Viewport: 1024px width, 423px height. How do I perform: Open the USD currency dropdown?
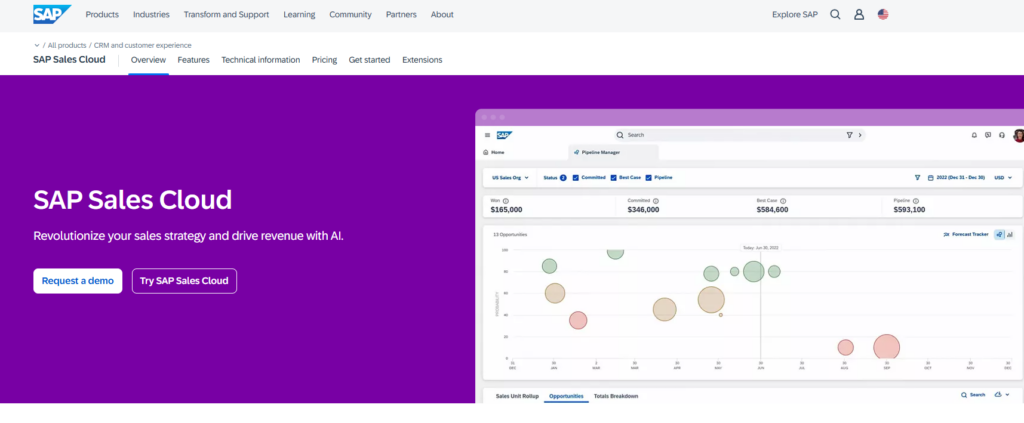coord(1003,178)
